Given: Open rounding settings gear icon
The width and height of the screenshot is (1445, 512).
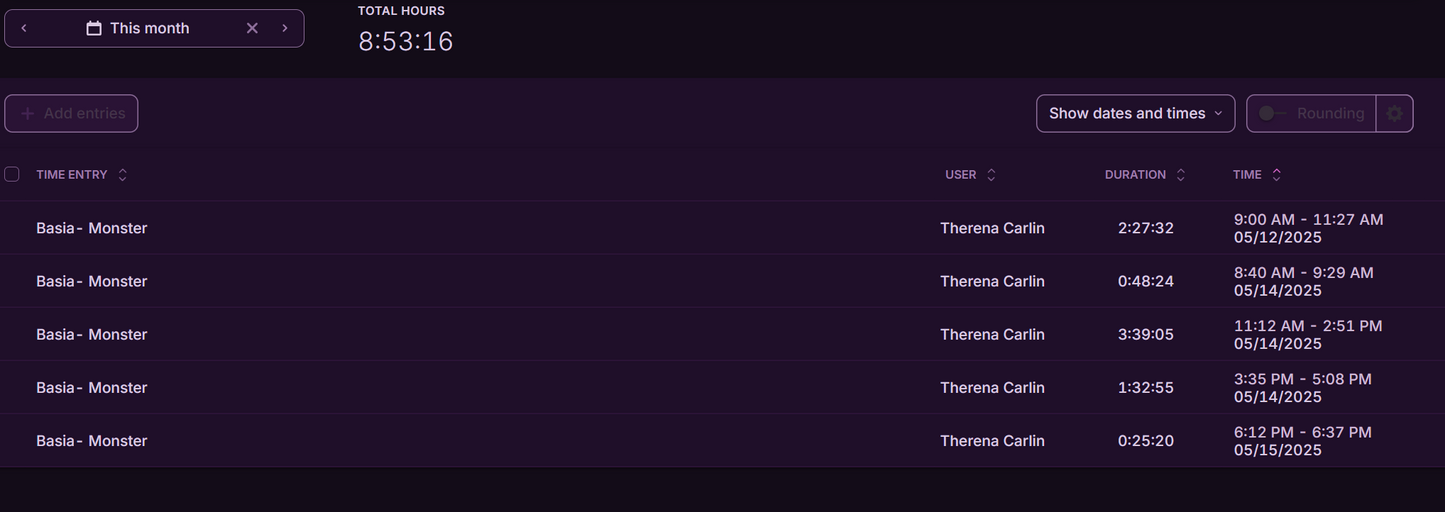Looking at the screenshot, I should [x=1394, y=114].
